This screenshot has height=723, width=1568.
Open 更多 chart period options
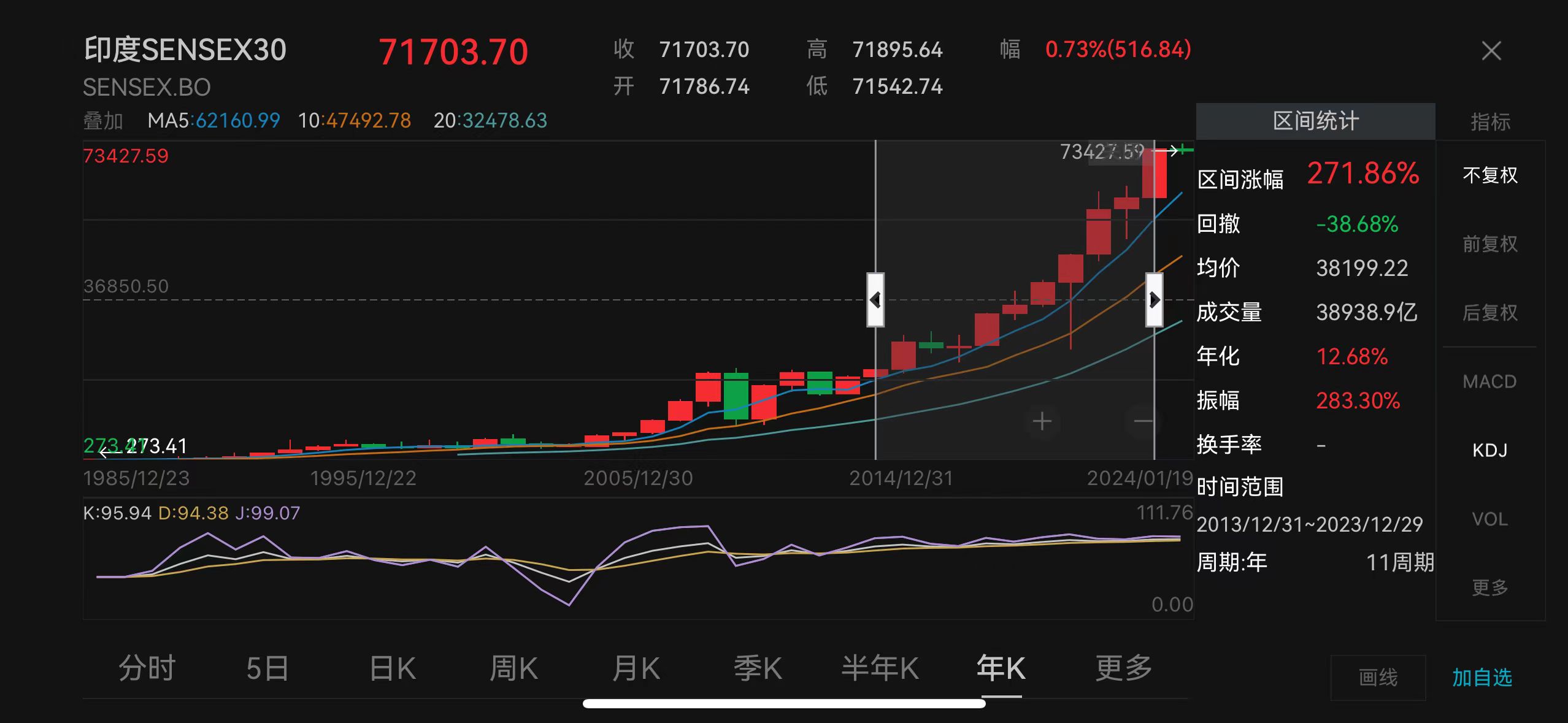click(x=1123, y=668)
